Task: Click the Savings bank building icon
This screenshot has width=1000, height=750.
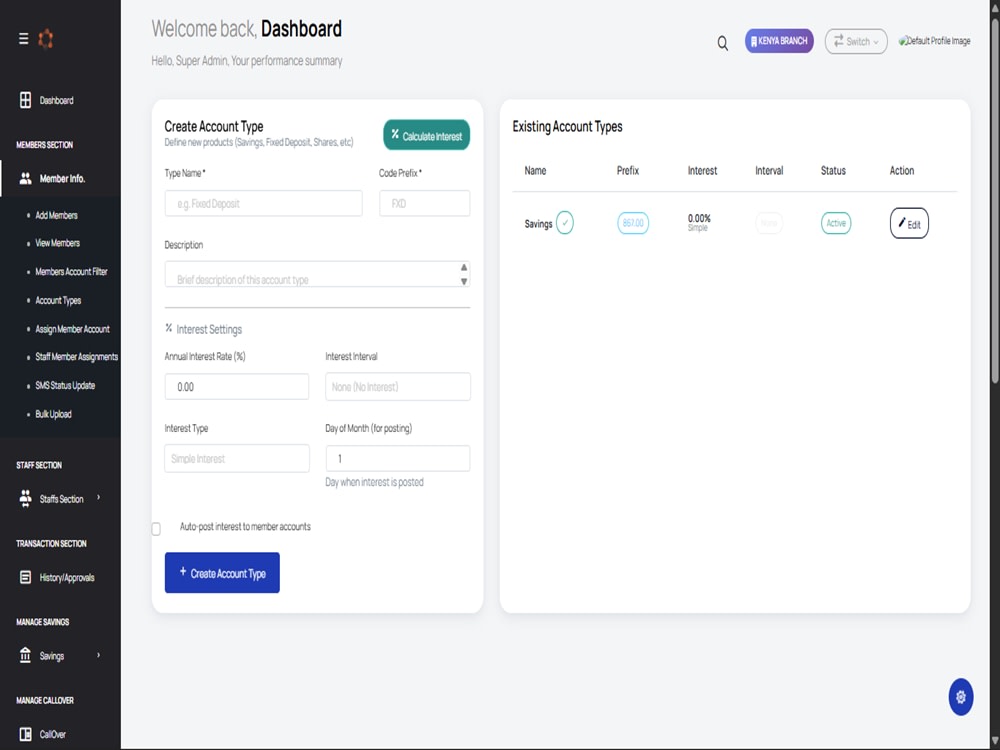Action: pyautogui.click(x=26, y=656)
